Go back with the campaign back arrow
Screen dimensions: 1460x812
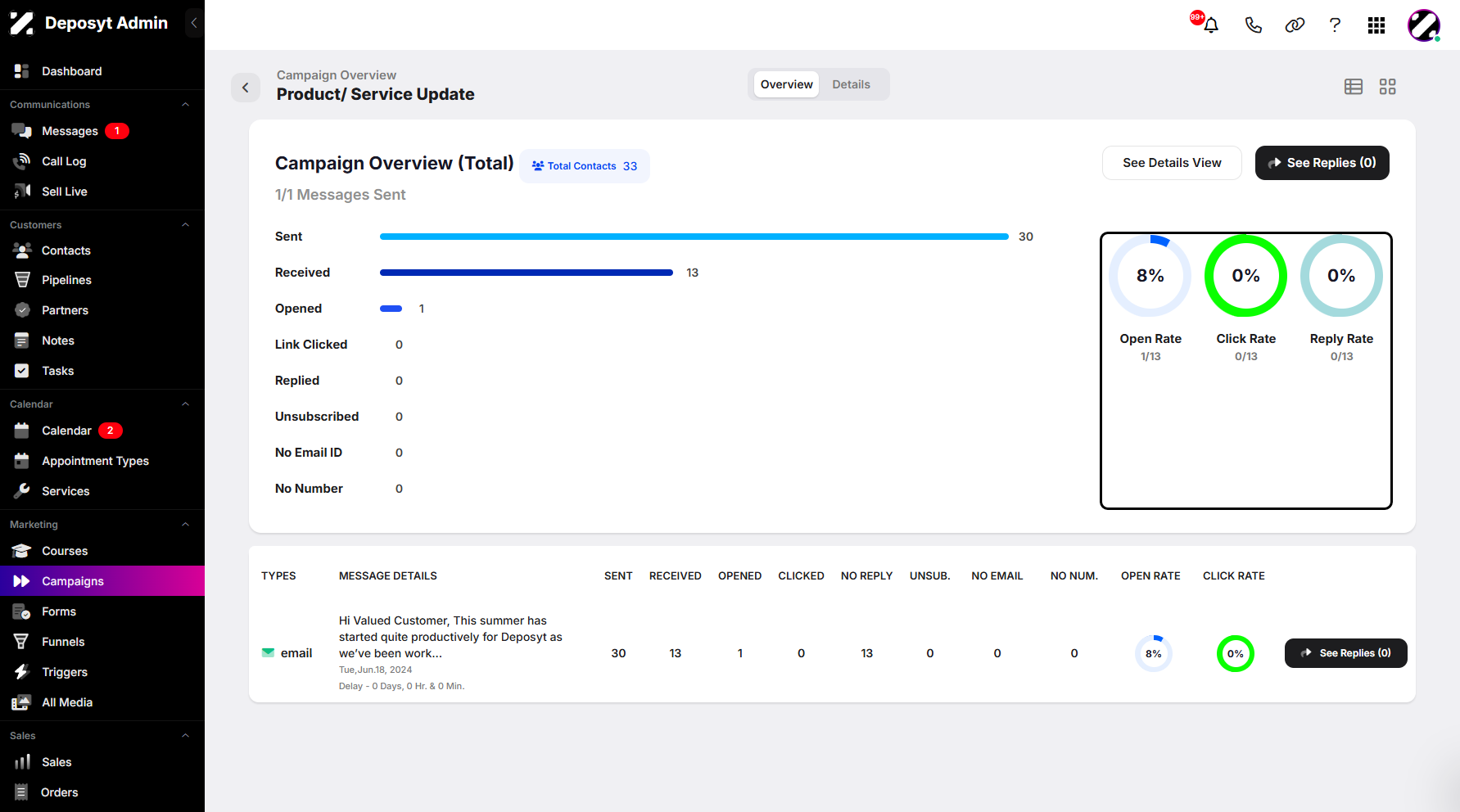pyautogui.click(x=246, y=88)
